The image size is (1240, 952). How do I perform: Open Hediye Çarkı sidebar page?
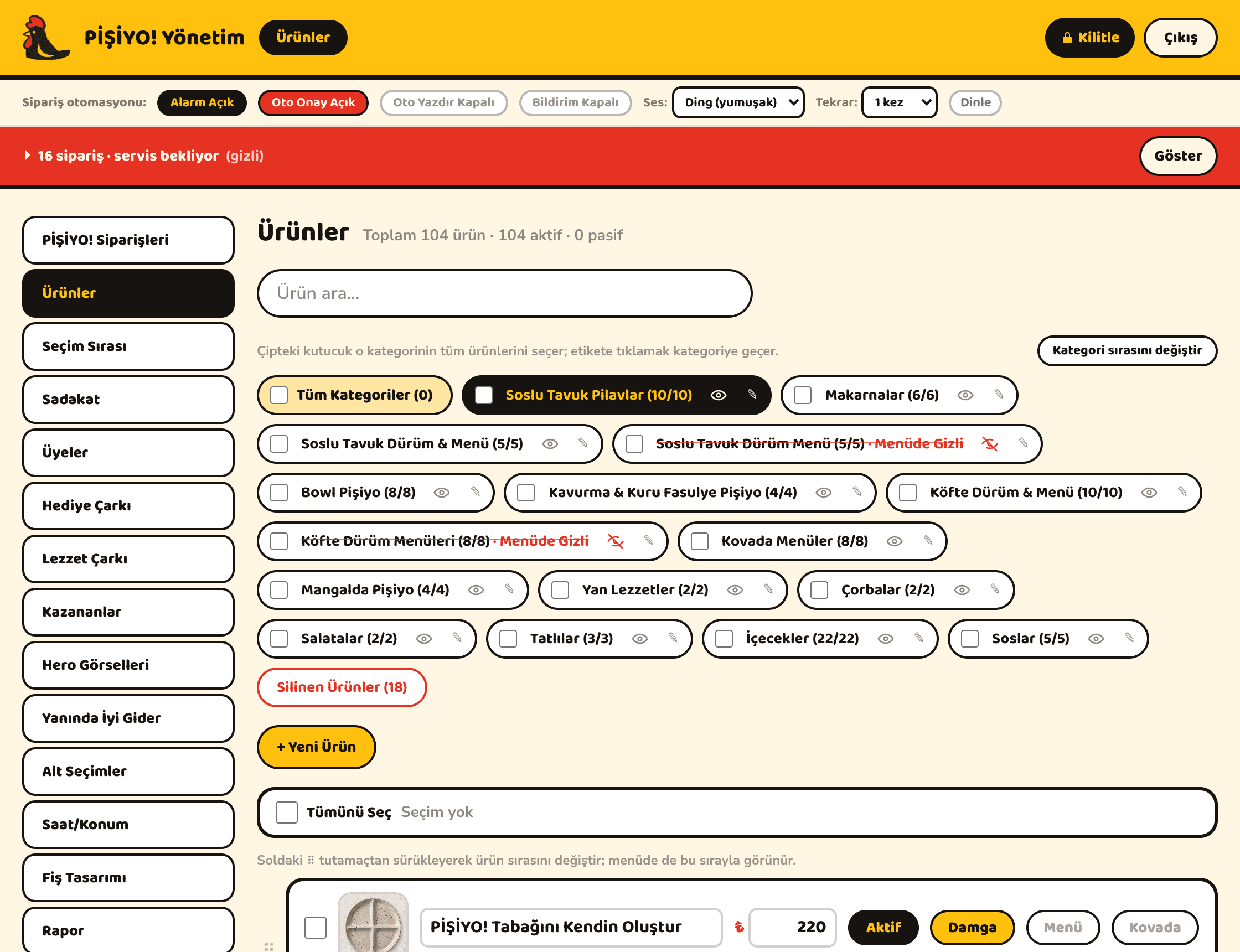click(128, 505)
